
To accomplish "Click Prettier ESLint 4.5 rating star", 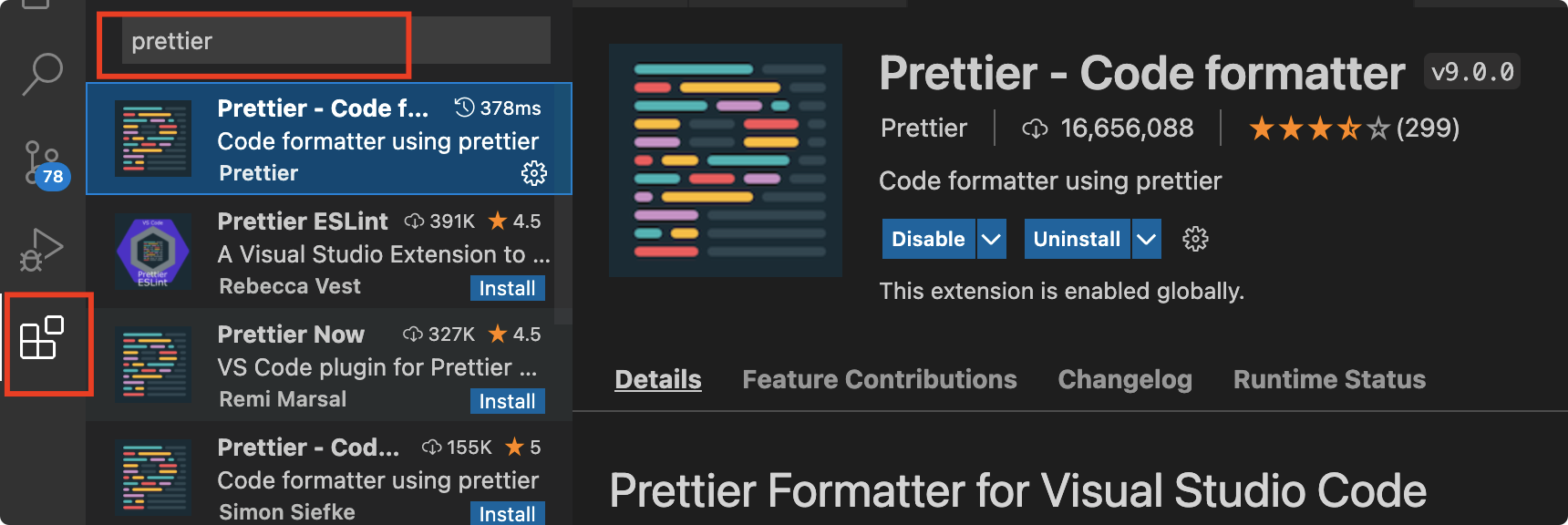I will point(497,221).
